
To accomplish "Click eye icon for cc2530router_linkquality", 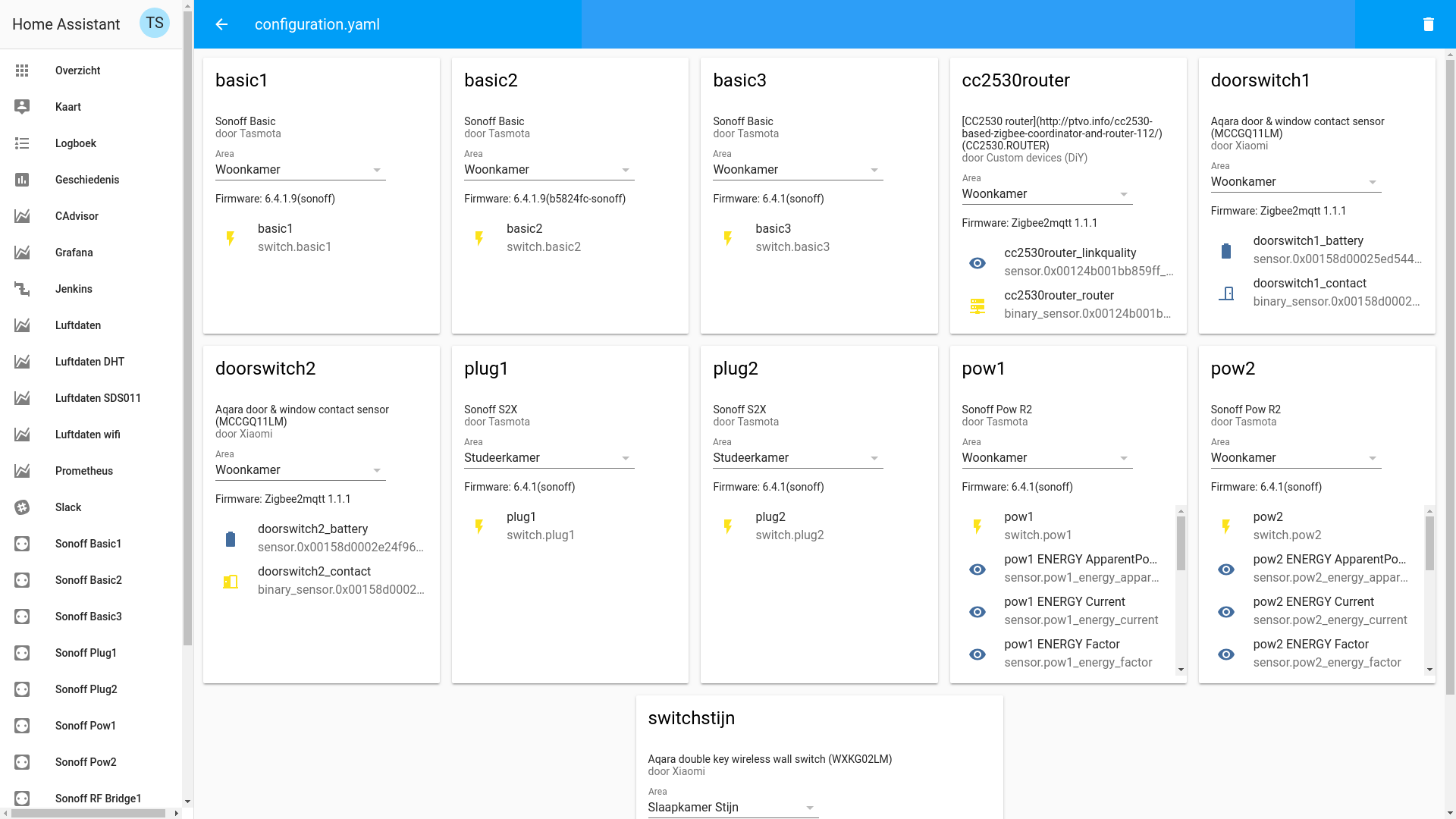I will [977, 262].
